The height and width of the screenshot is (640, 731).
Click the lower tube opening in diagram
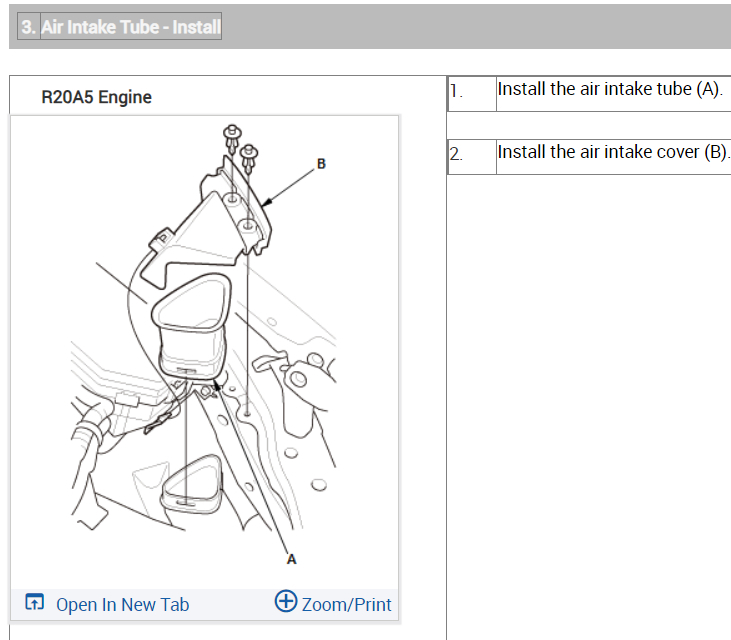point(192,484)
